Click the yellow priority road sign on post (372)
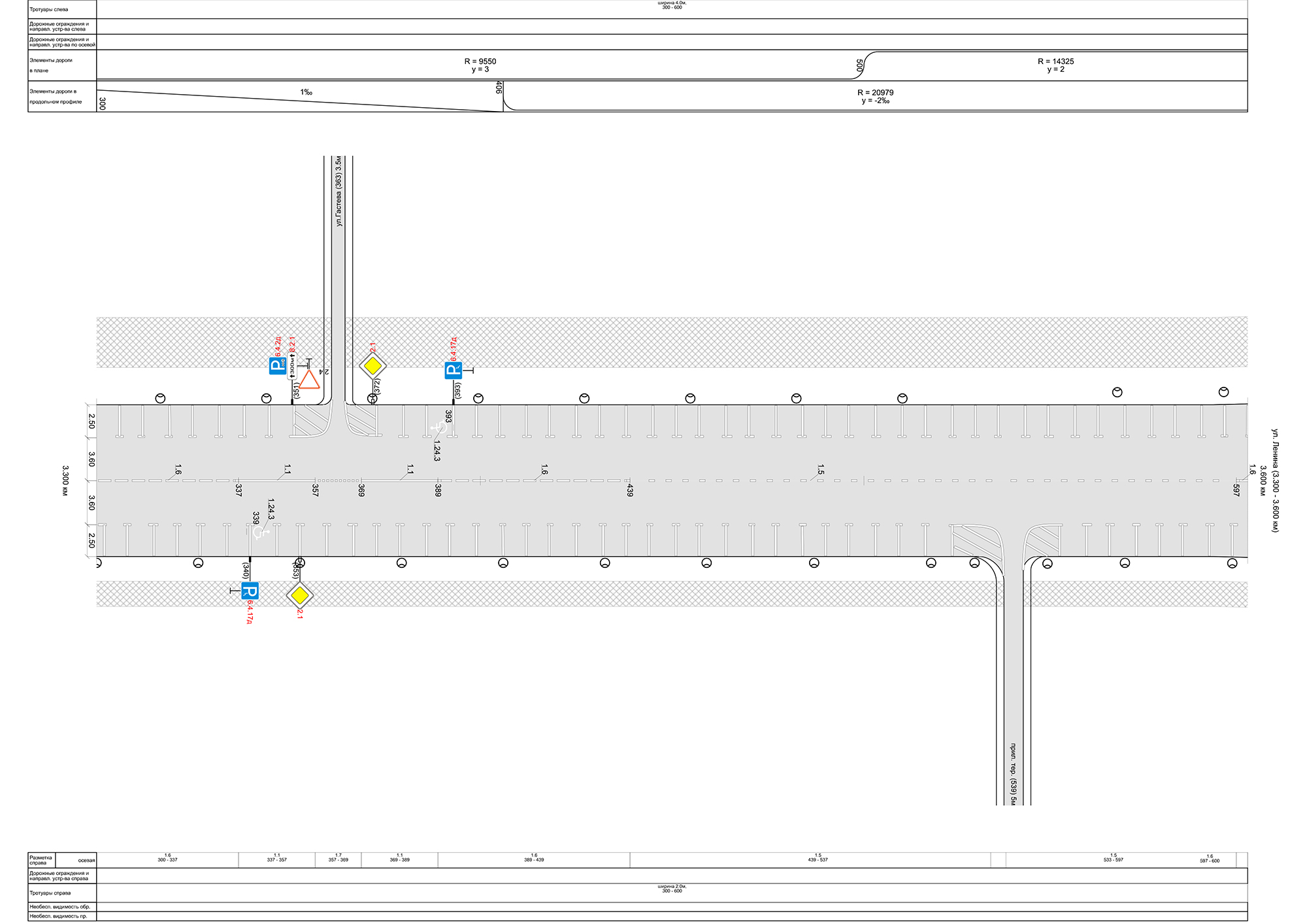Screen dimensions: 1307x924 tap(372, 366)
